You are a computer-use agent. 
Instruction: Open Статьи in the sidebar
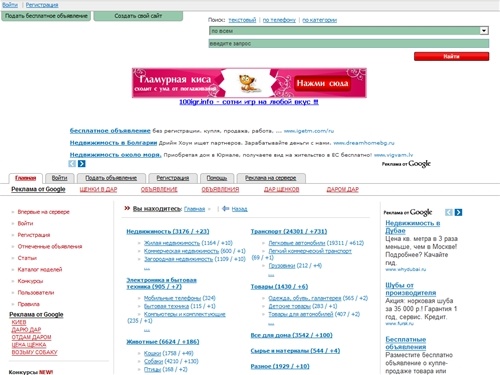point(27,258)
